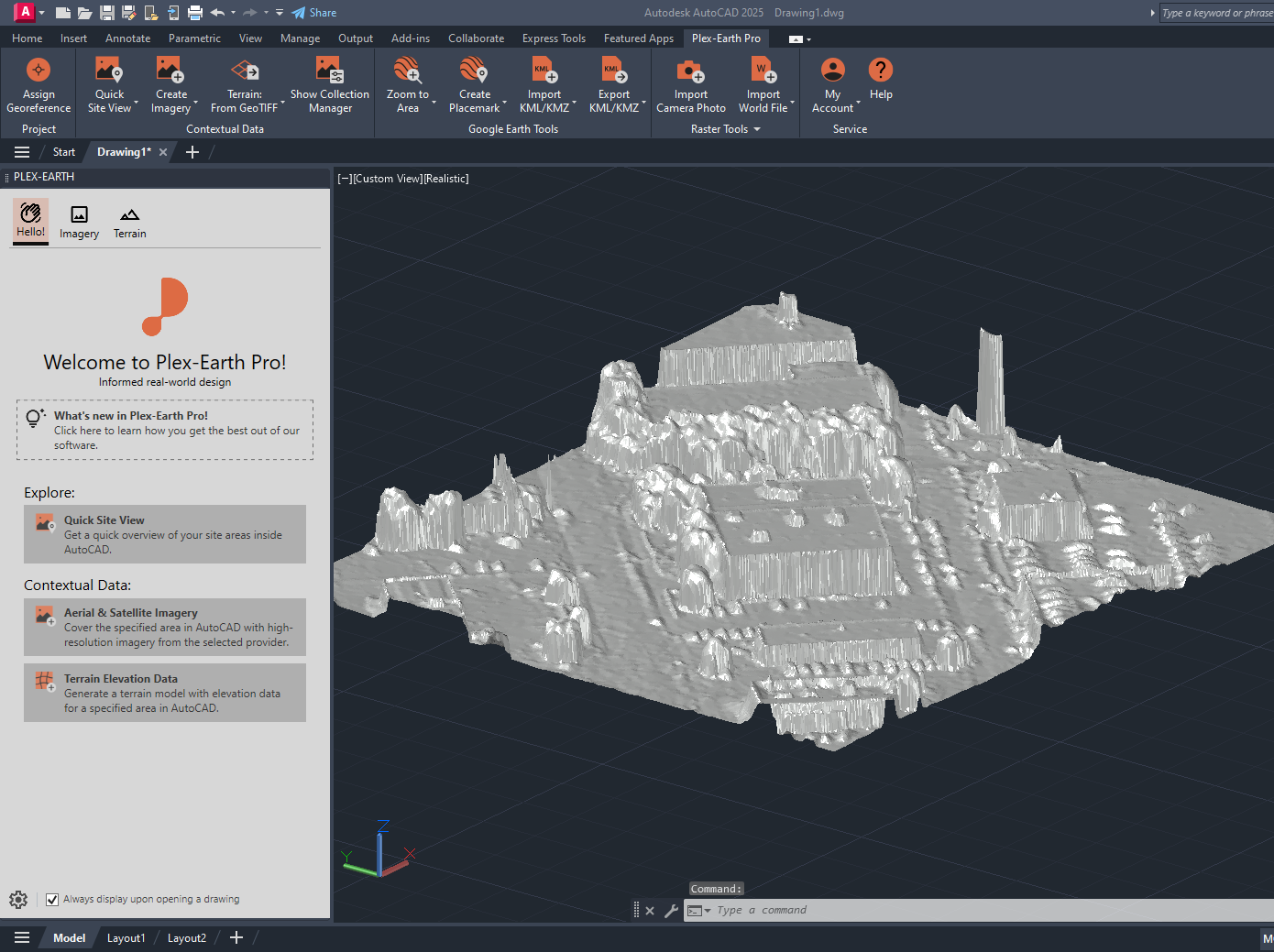Close the Drawing1 tab
Screen dimensions: 1274x952
point(163,152)
